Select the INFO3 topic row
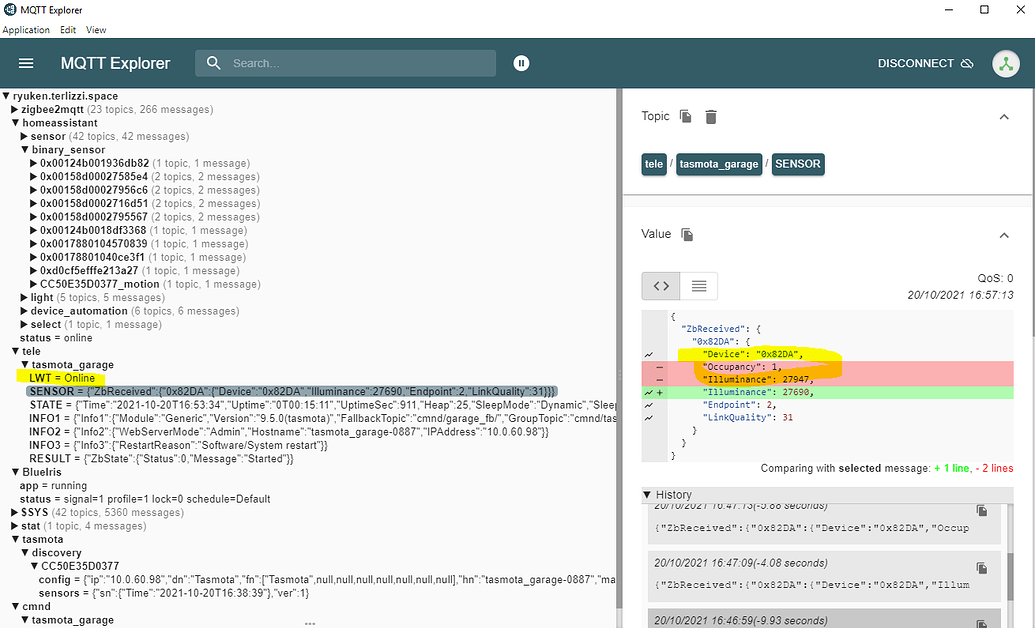This screenshot has width=1035, height=628. 178,445
